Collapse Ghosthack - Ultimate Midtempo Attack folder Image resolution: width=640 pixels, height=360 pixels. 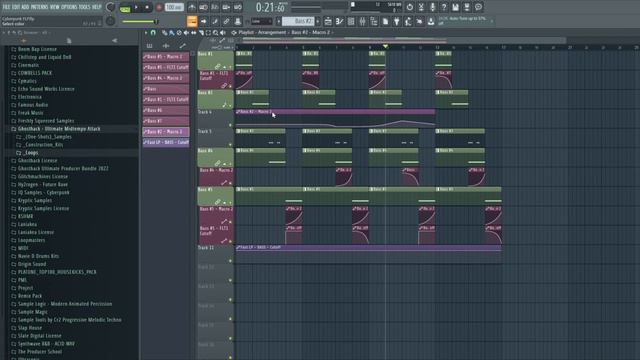tap(59, 129)
